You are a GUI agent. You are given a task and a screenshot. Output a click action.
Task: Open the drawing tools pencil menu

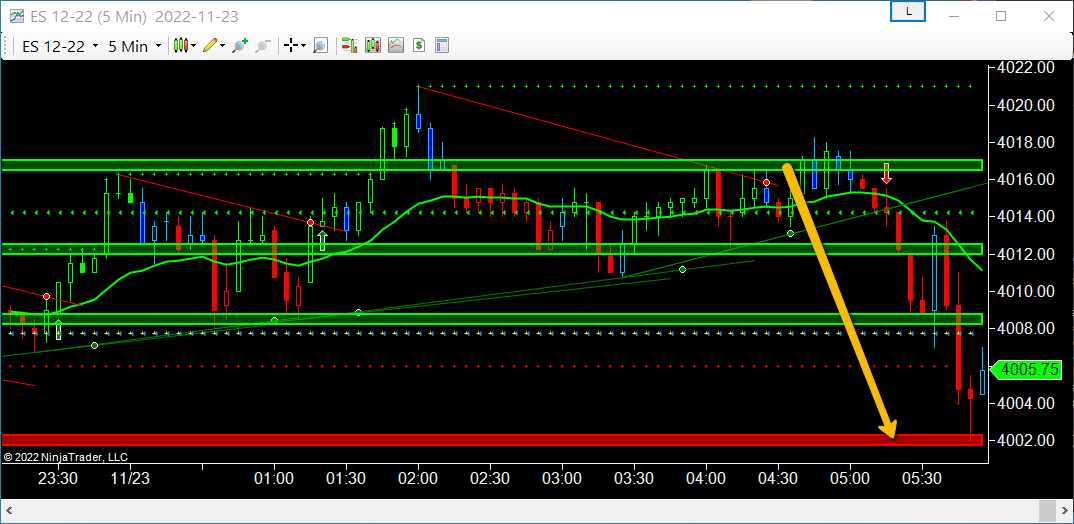[x=214, y=46]
